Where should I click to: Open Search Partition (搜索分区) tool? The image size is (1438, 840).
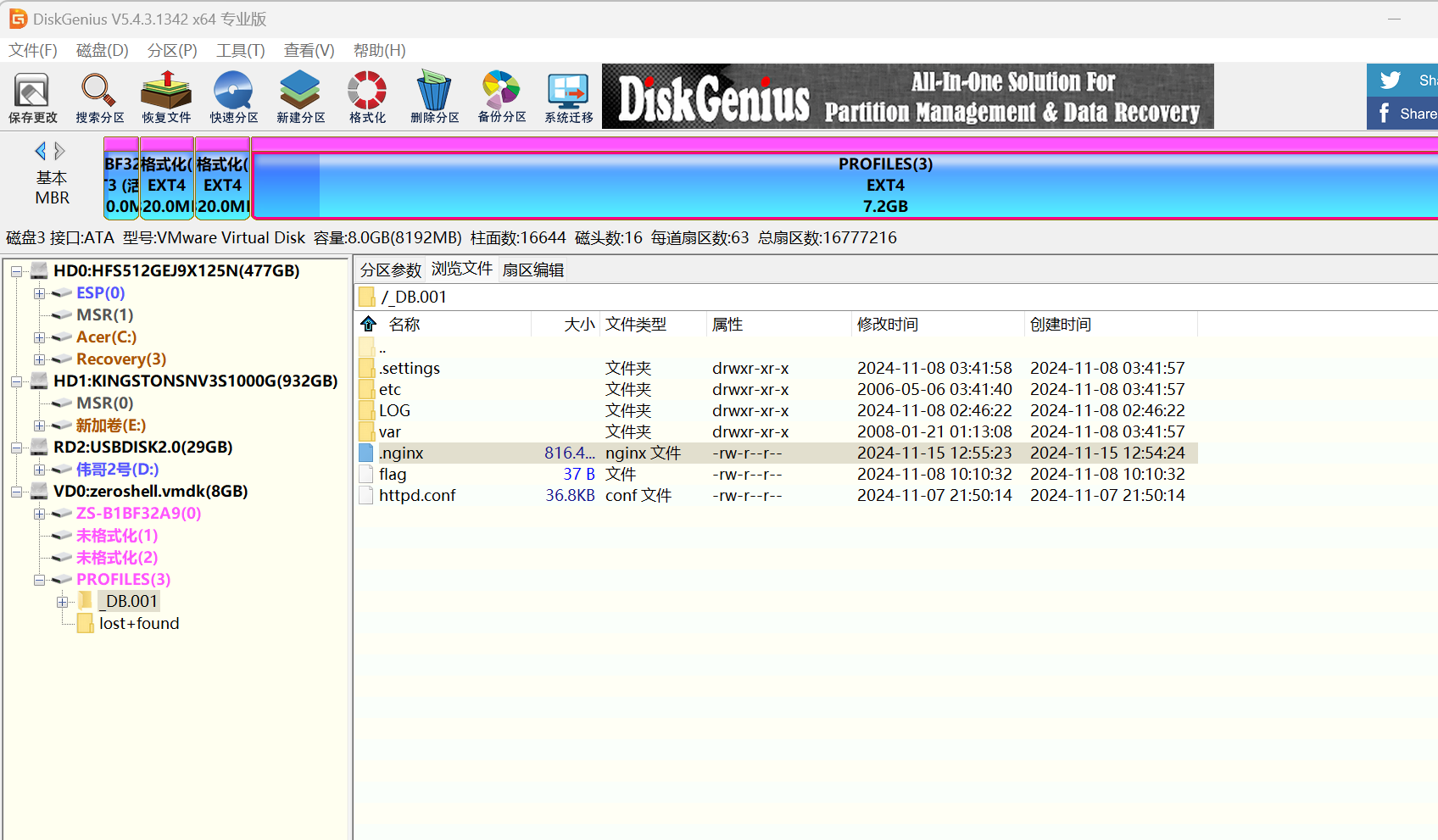(x=99, y=97)
